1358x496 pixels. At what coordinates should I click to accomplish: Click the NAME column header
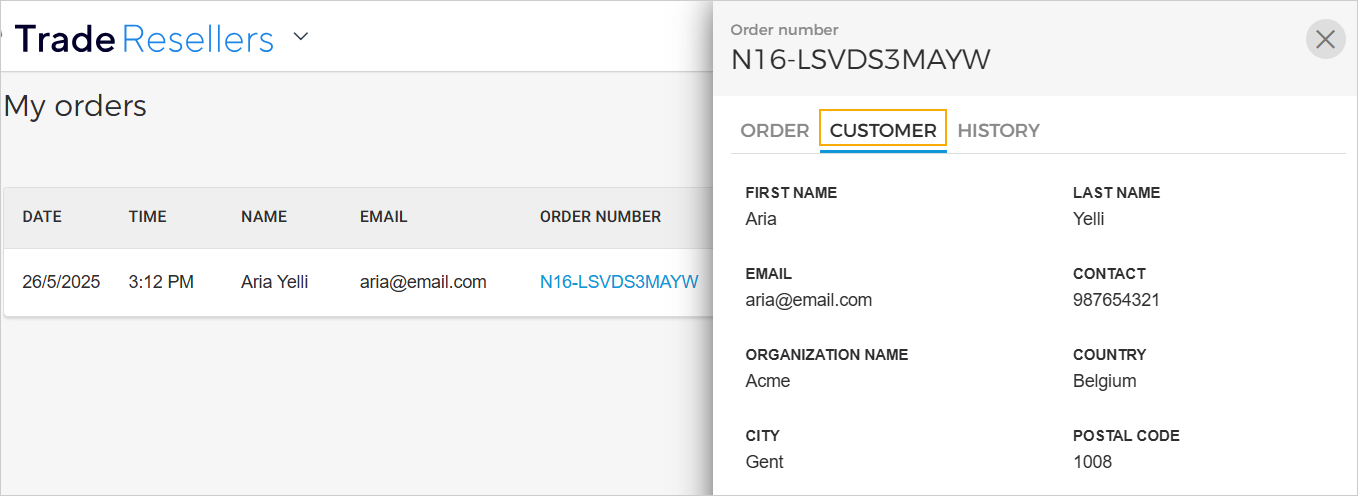point(264,216)
